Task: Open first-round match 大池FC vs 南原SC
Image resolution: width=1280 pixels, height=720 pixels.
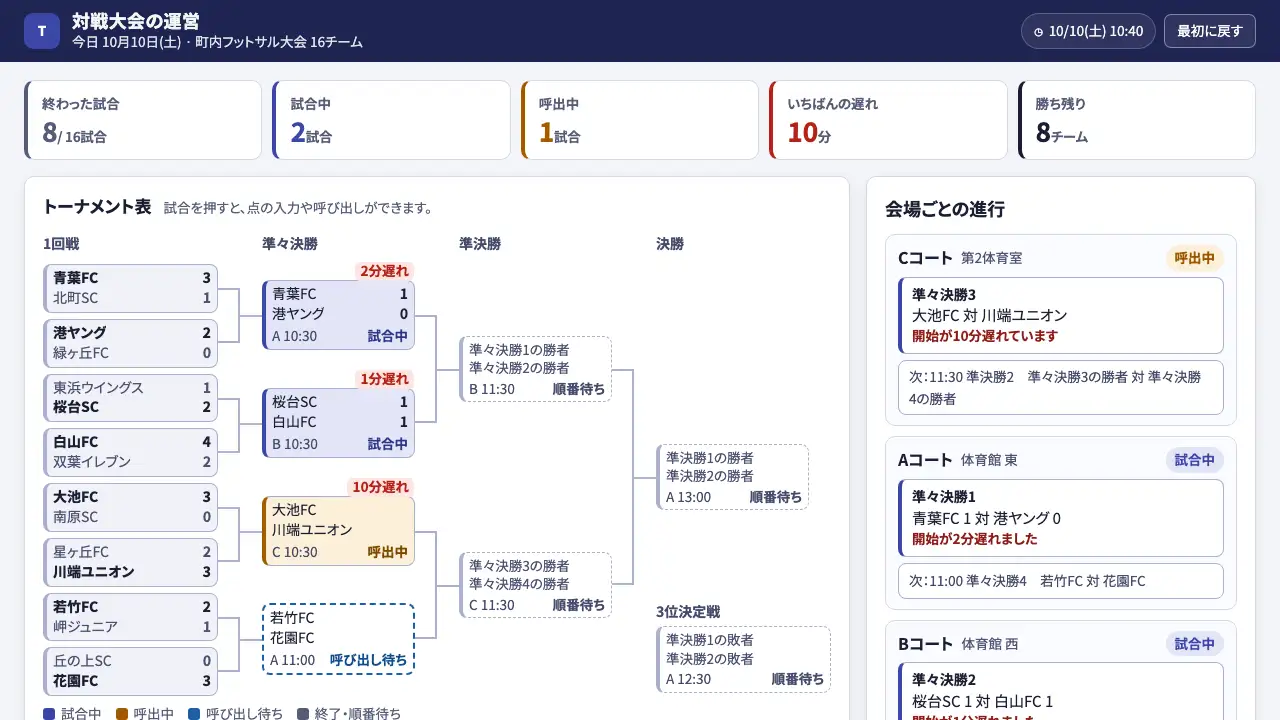Action: point(131,507)
